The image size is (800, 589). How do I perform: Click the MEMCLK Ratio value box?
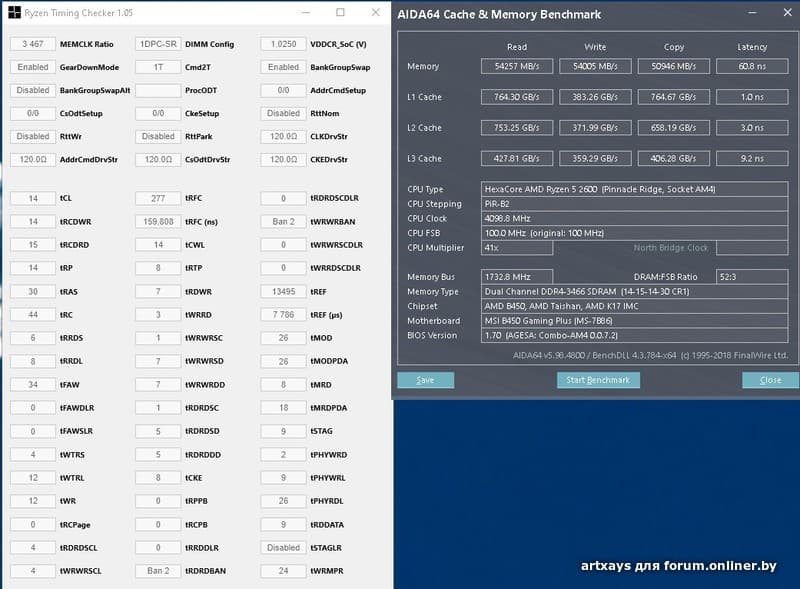point(33,44)
